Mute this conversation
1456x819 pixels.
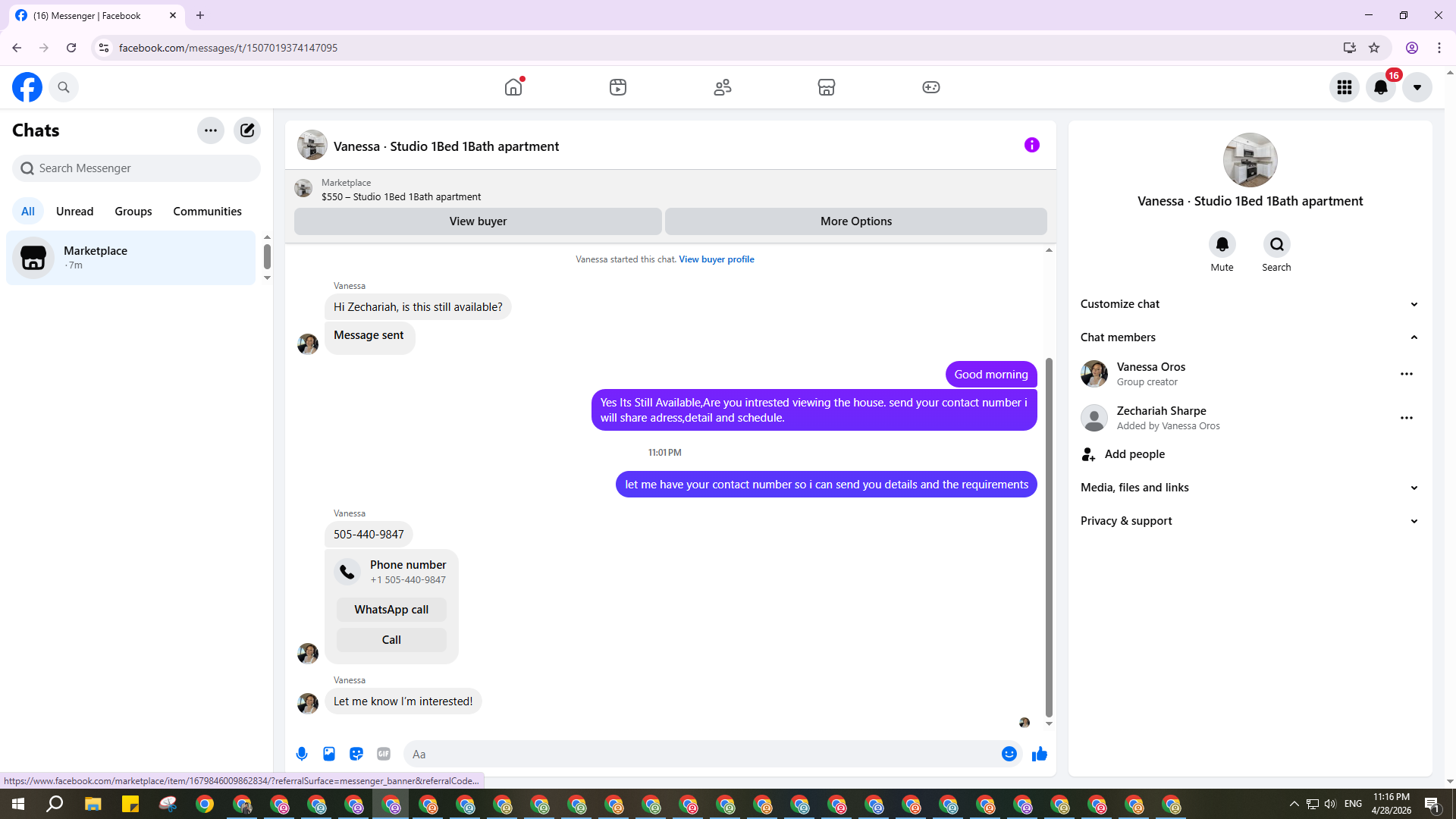pos(1222,245)
